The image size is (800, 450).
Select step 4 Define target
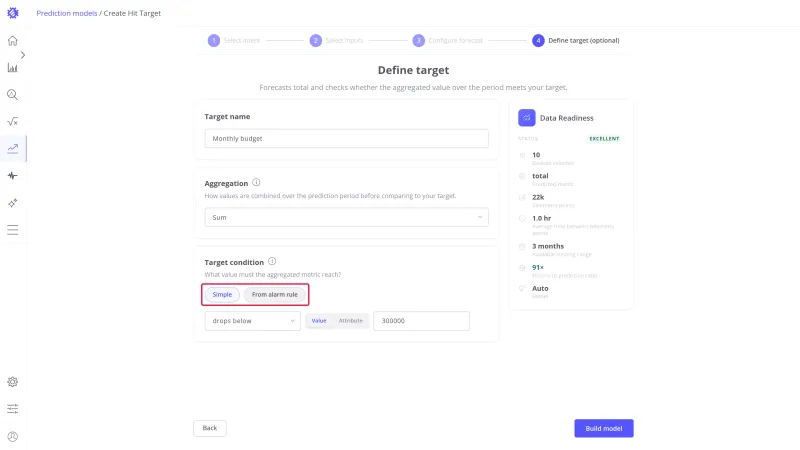(x=576, y=40)
